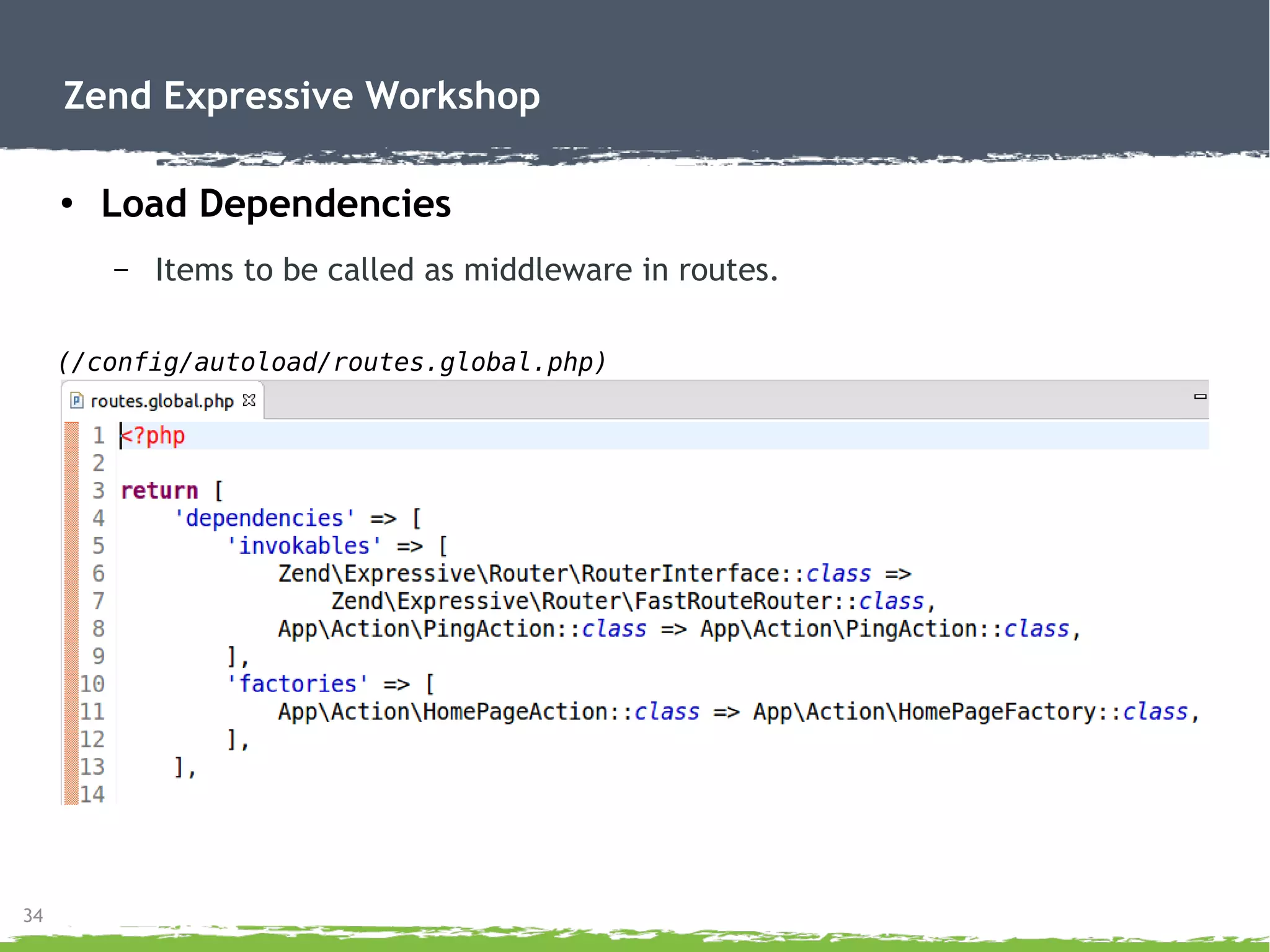
Task: Click the return keyword on line 3
Action: pos(159,491)
